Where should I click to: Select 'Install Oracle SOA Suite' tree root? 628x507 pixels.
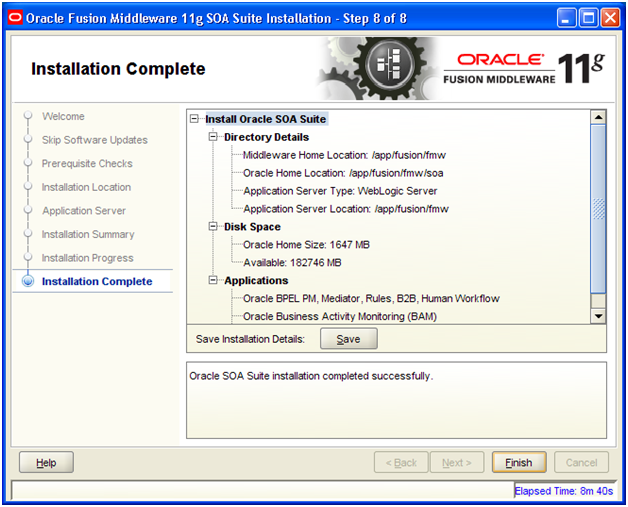(266, 119)
